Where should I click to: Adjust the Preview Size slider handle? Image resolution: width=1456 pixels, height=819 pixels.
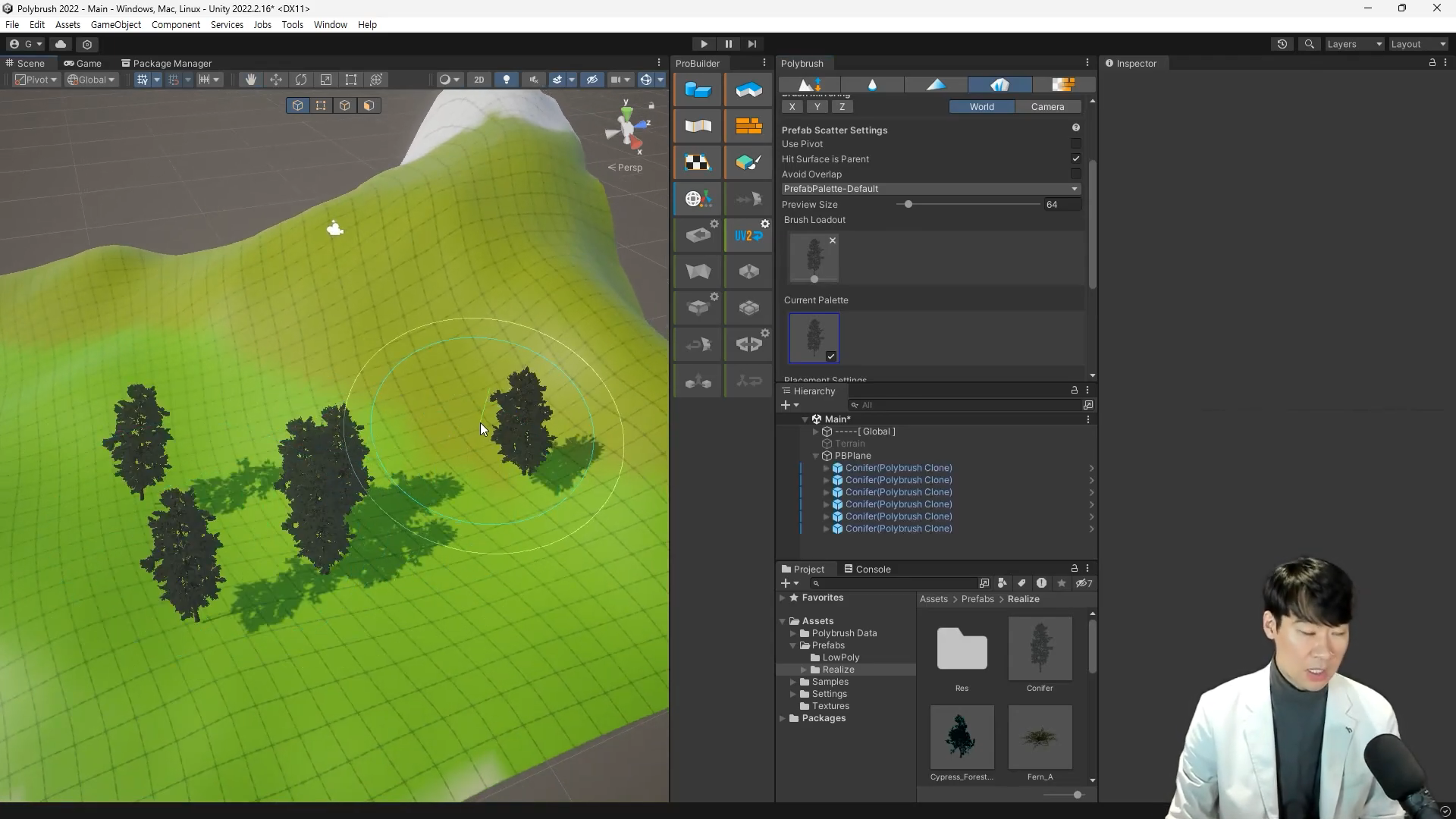[x=908, y=205]
